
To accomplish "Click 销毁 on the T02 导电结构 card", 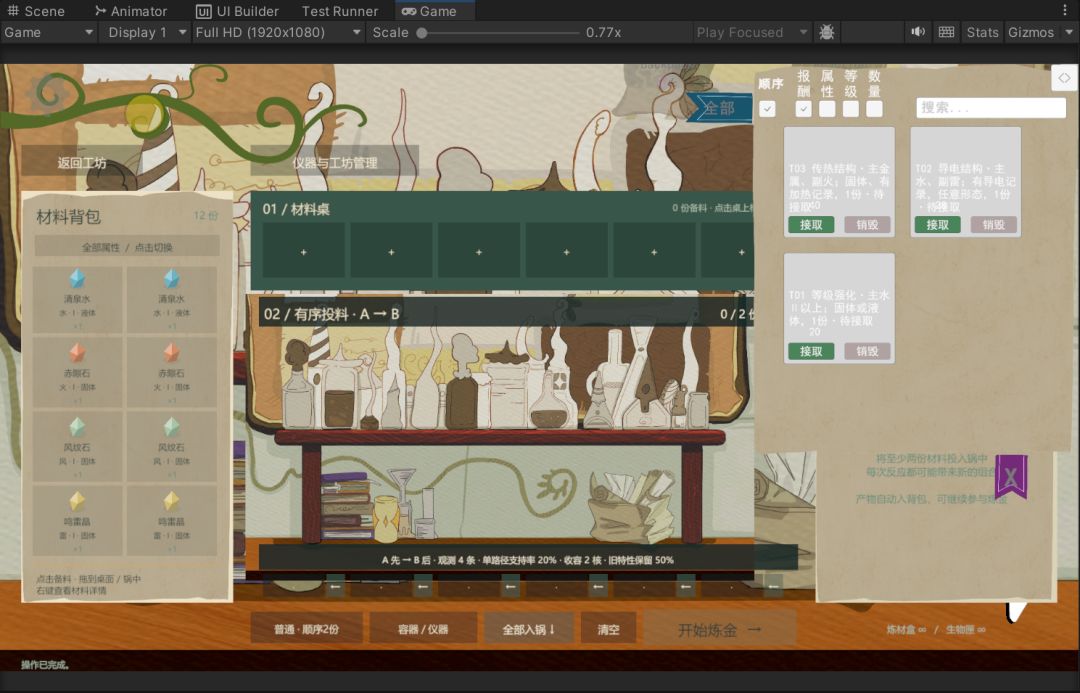I will click(x=993, y=225).
